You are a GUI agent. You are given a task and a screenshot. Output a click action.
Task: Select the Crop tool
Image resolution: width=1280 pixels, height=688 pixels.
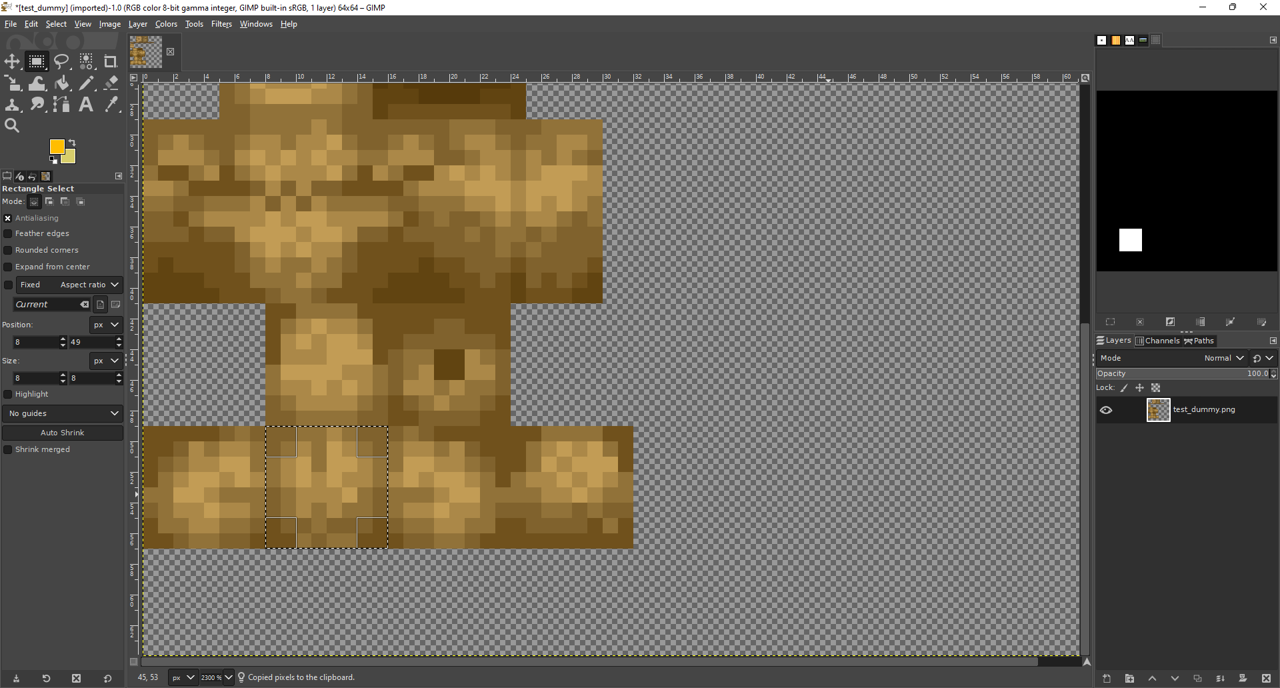[111, 61]
